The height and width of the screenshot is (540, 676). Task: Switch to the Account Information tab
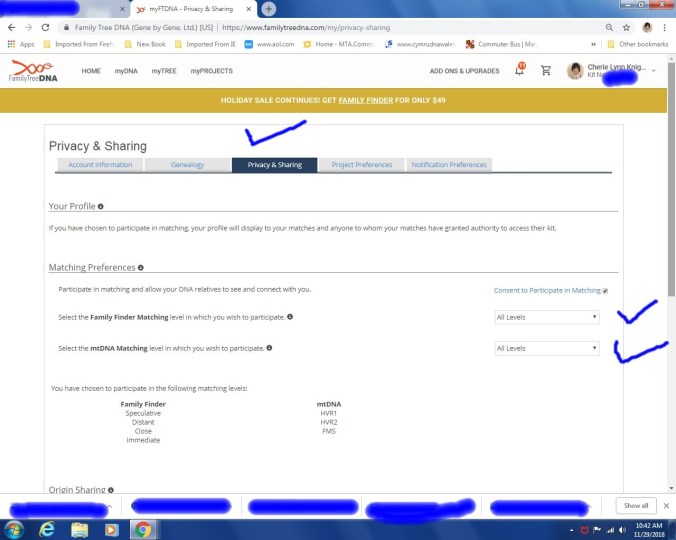tap(100, 165)
